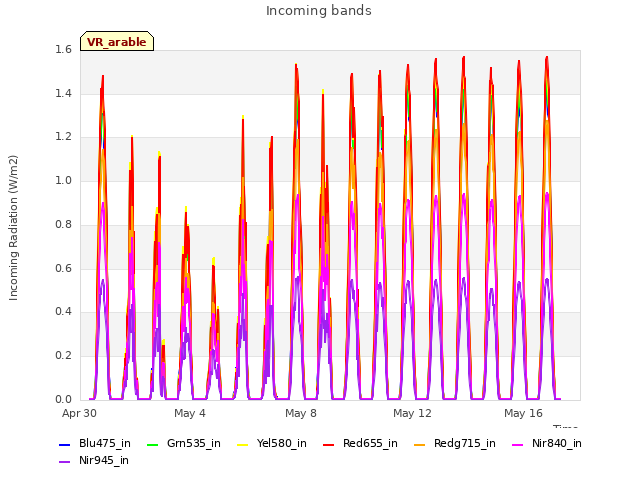Viewport: 640px width, 480px height.
Task: Click the May 16 x-axis tick label
Action: (x=523, y=413)
